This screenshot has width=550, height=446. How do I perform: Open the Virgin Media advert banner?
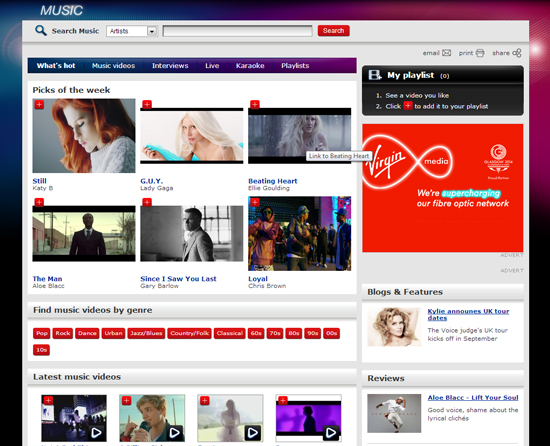(x=443, y=188)
